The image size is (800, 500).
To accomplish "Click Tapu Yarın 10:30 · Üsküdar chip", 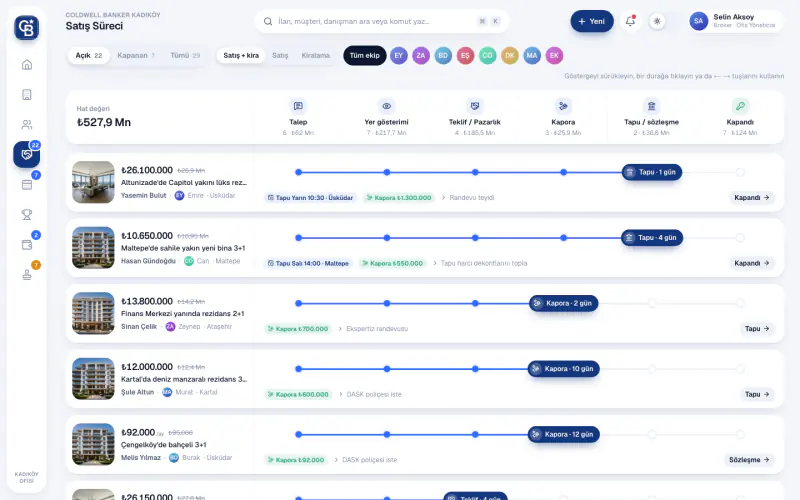I will coord(310,198).
